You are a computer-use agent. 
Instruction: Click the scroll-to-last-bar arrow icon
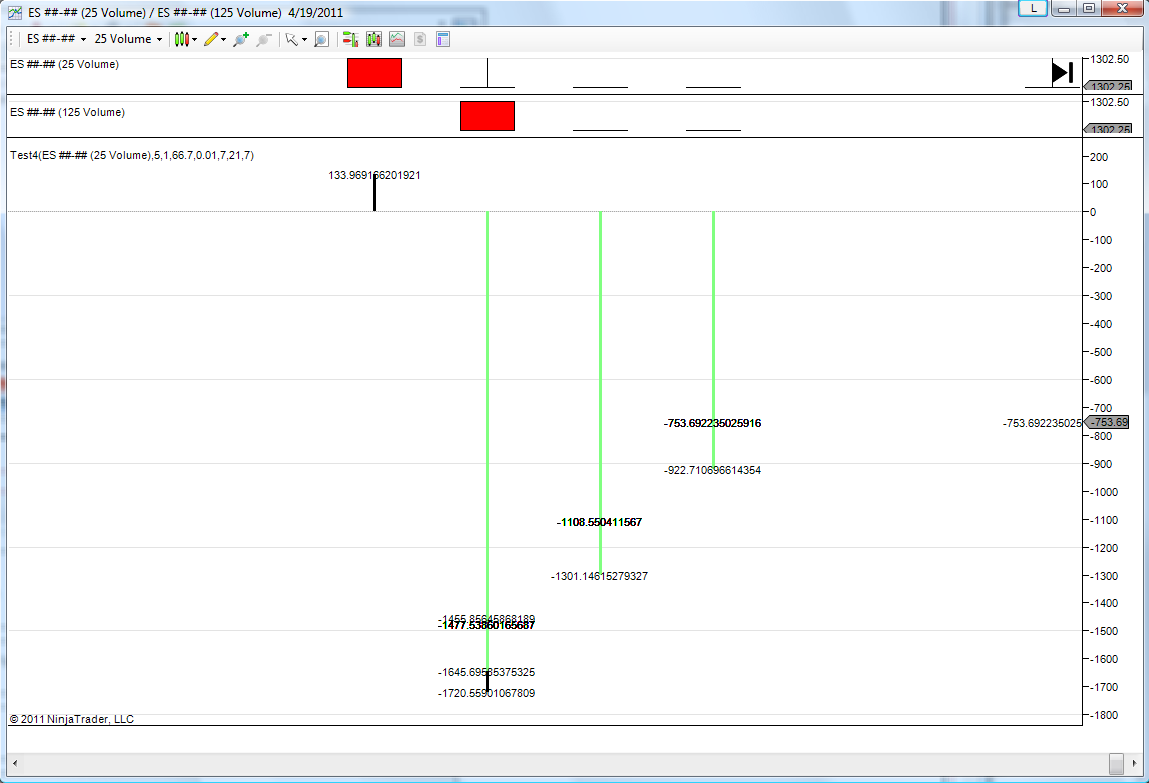coord(1063,73)
